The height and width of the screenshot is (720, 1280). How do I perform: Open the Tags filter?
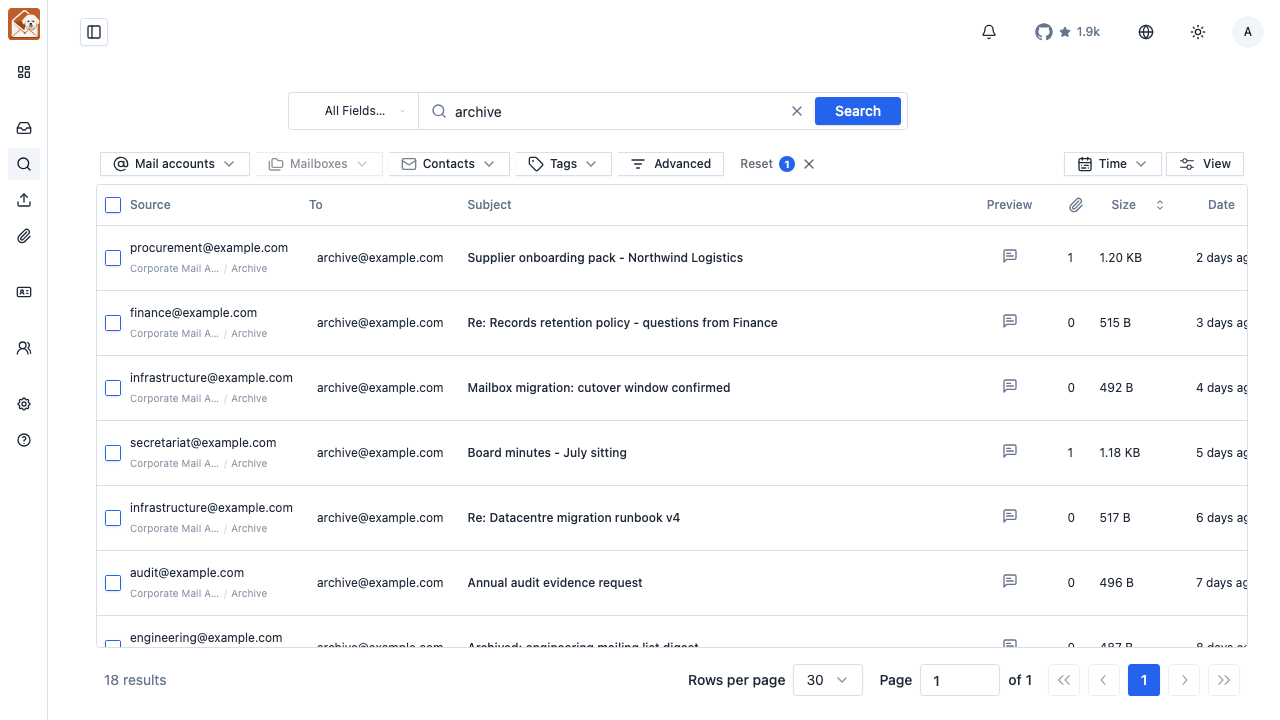click(564, 164)
